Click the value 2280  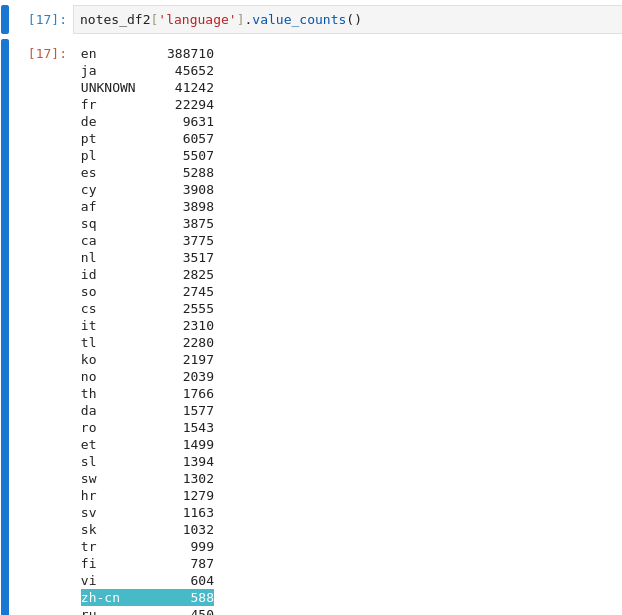(198, 343)
